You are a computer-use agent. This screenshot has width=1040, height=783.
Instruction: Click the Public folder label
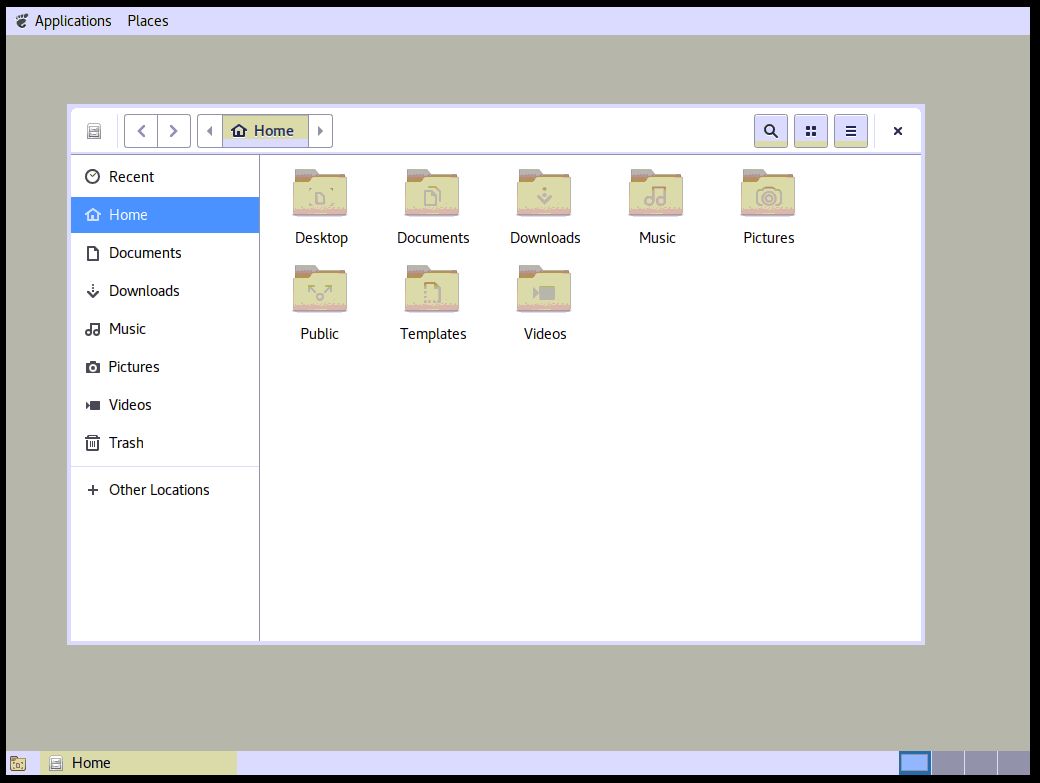(x=319, y=334)
